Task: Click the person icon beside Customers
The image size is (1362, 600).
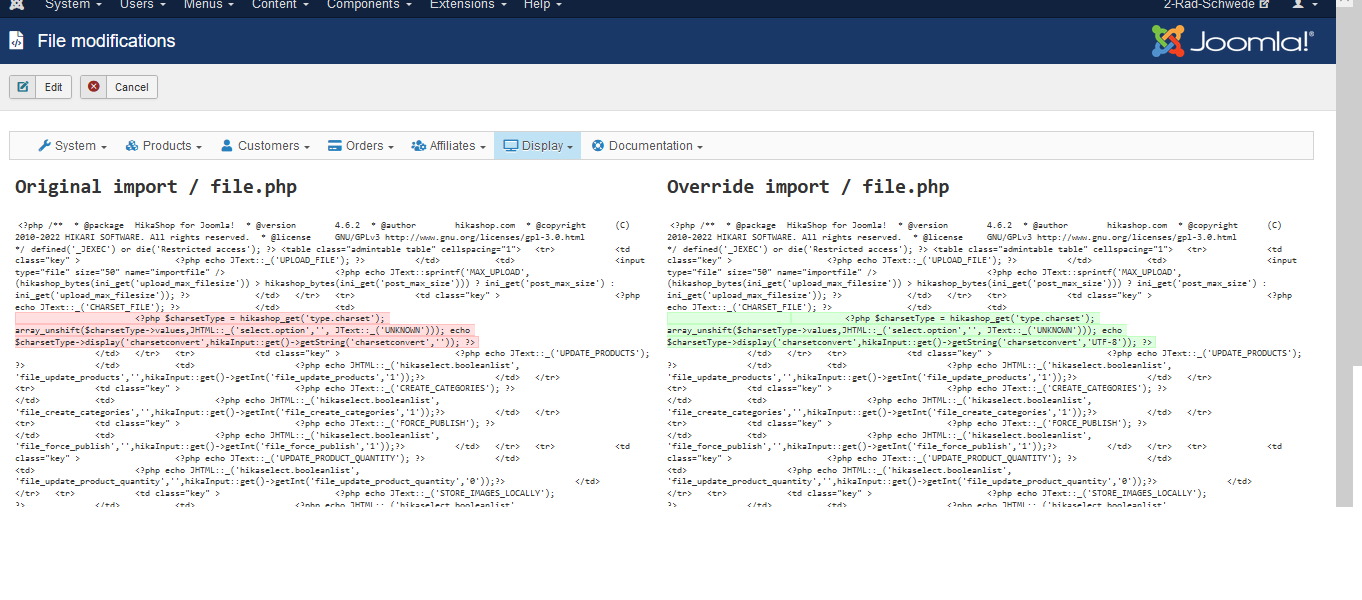Action: 227,146
